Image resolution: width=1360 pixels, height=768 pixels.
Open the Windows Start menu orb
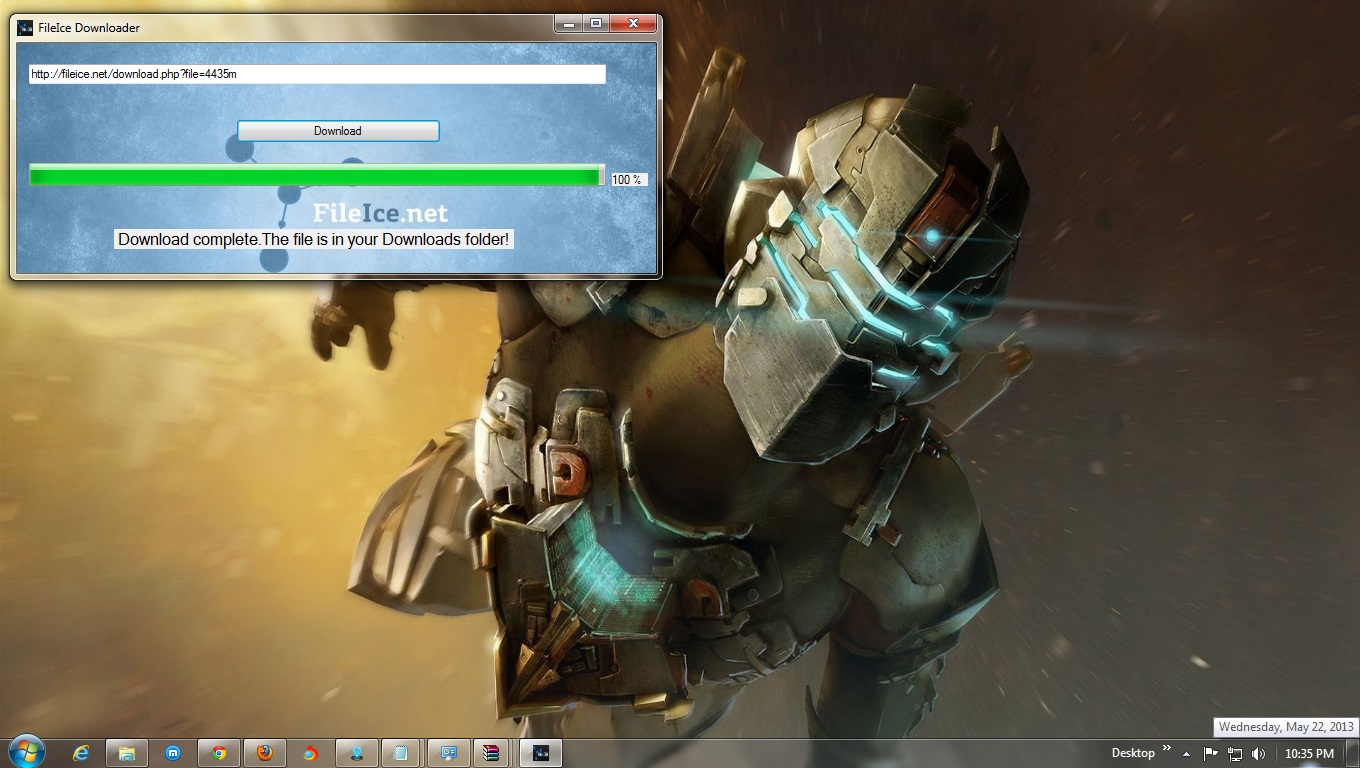(26, 753)
